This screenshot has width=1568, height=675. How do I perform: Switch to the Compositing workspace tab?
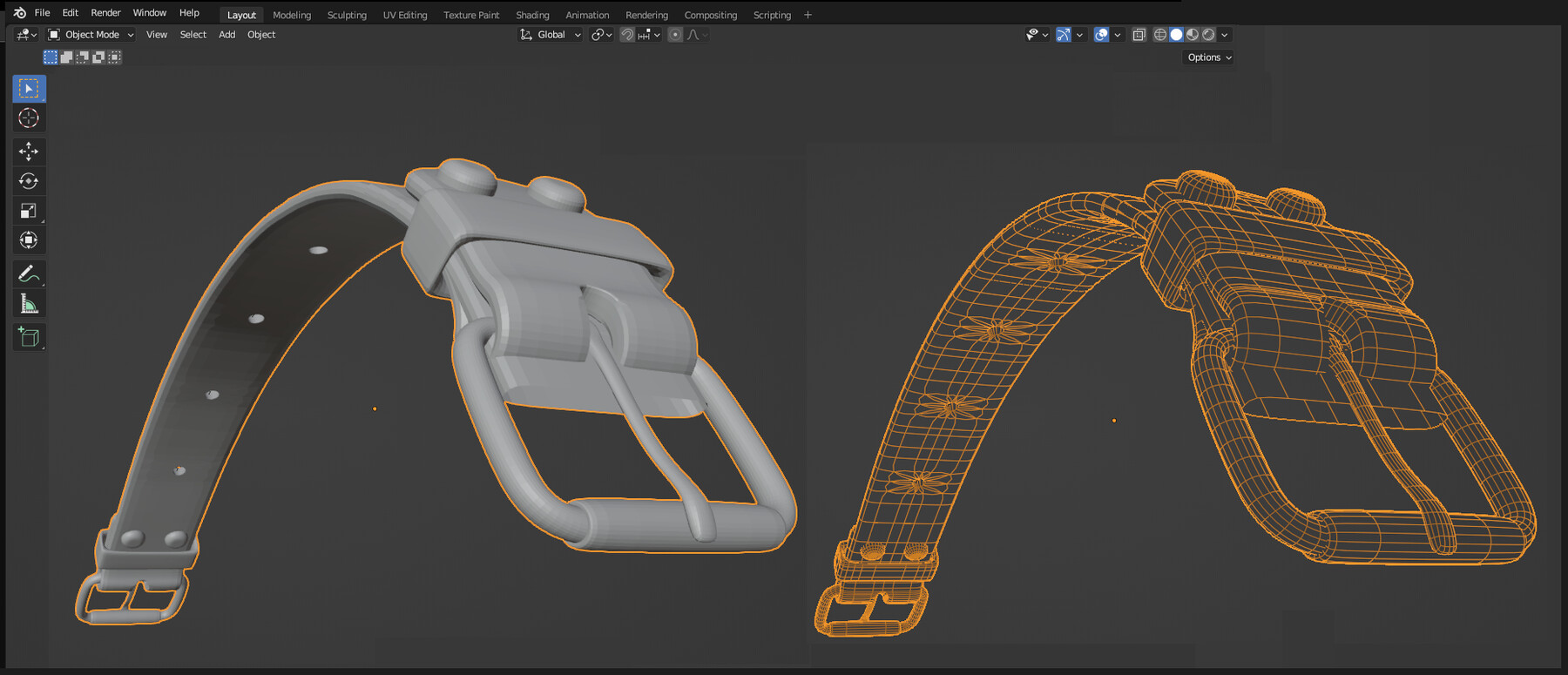click(x=710, y=15)
